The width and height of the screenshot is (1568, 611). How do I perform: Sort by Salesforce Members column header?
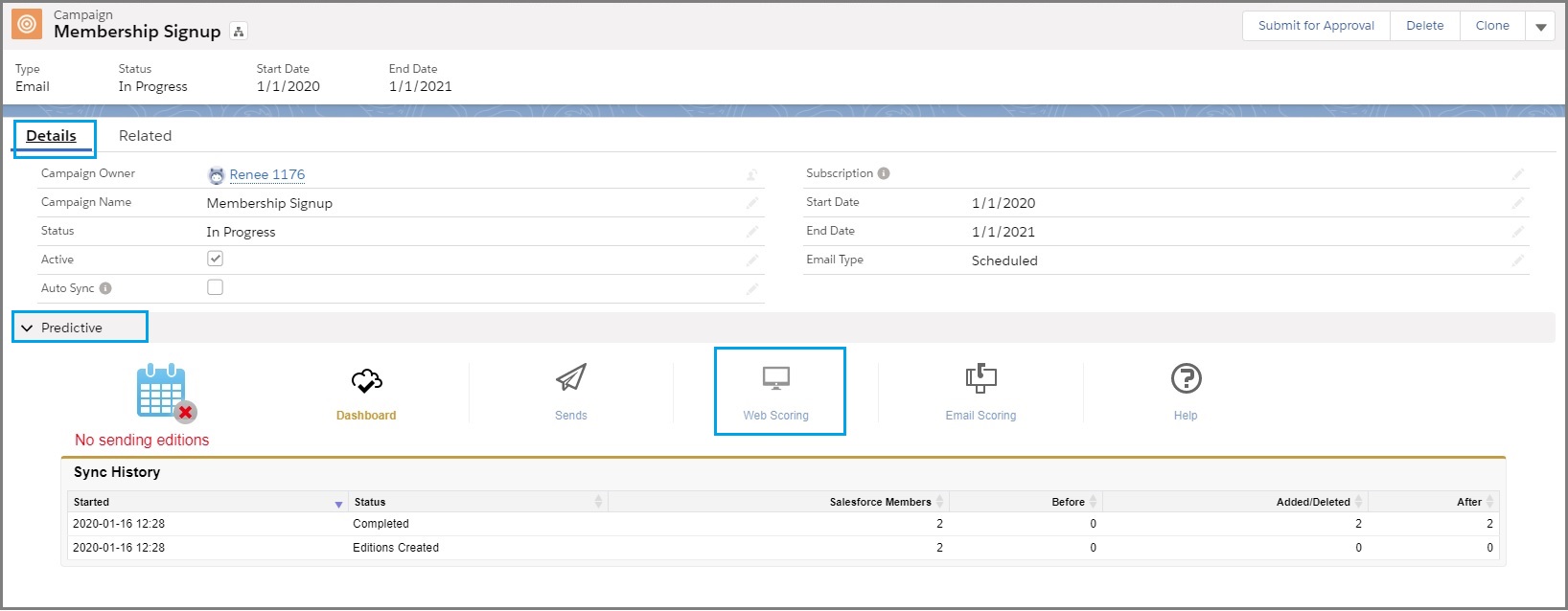point(880,502)
